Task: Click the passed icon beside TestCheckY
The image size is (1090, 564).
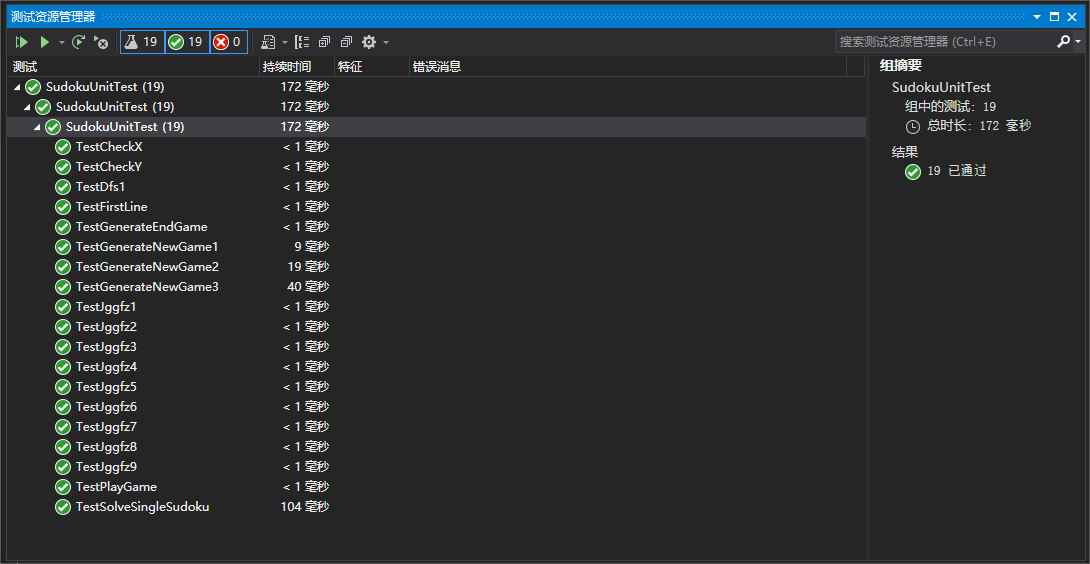Action: [x=63, y=167]
